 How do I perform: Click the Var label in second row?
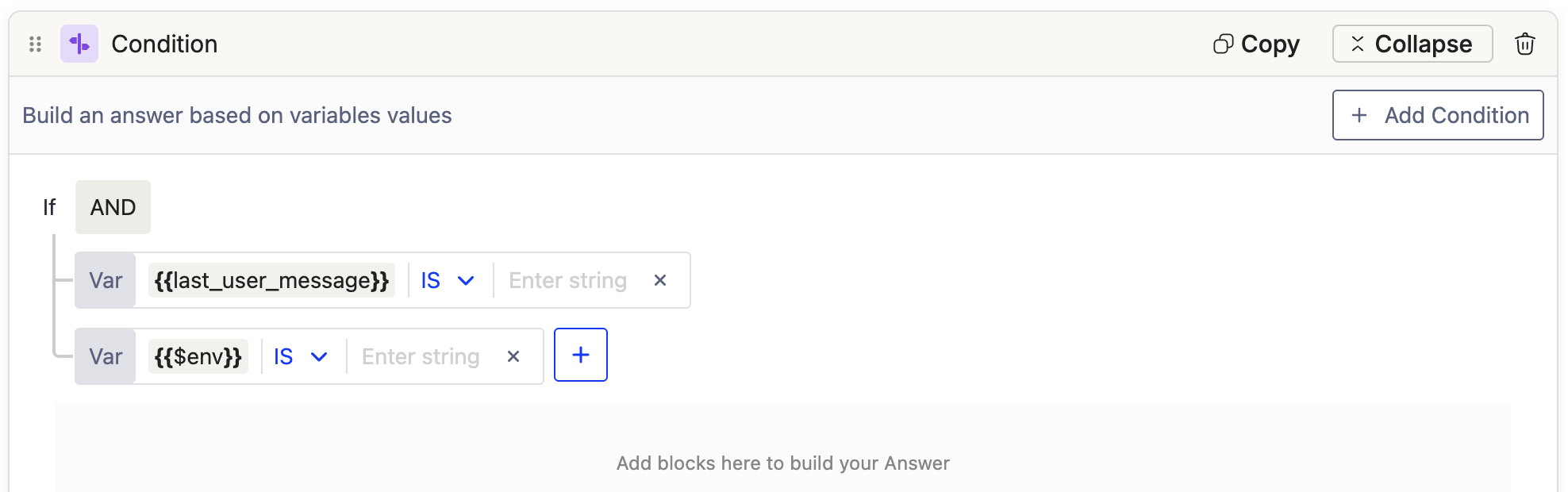(106, 356)
